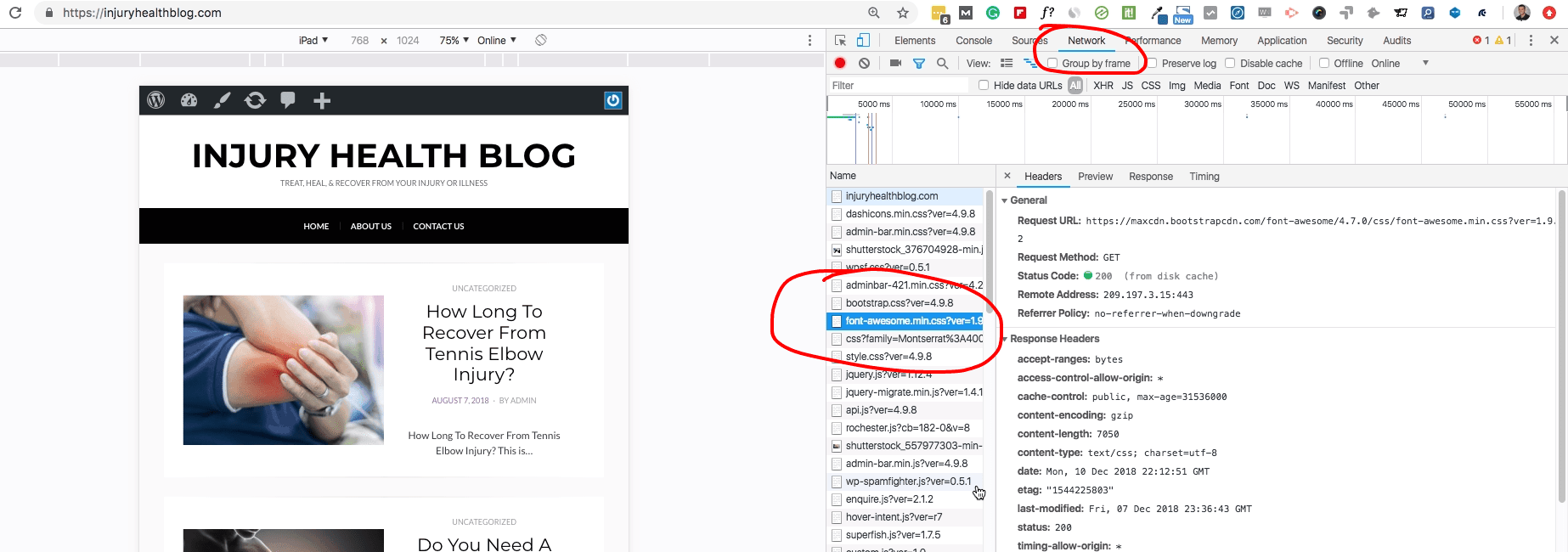
Task: Open device toolbar Online throttling dropdown
Action: [497, 40]
